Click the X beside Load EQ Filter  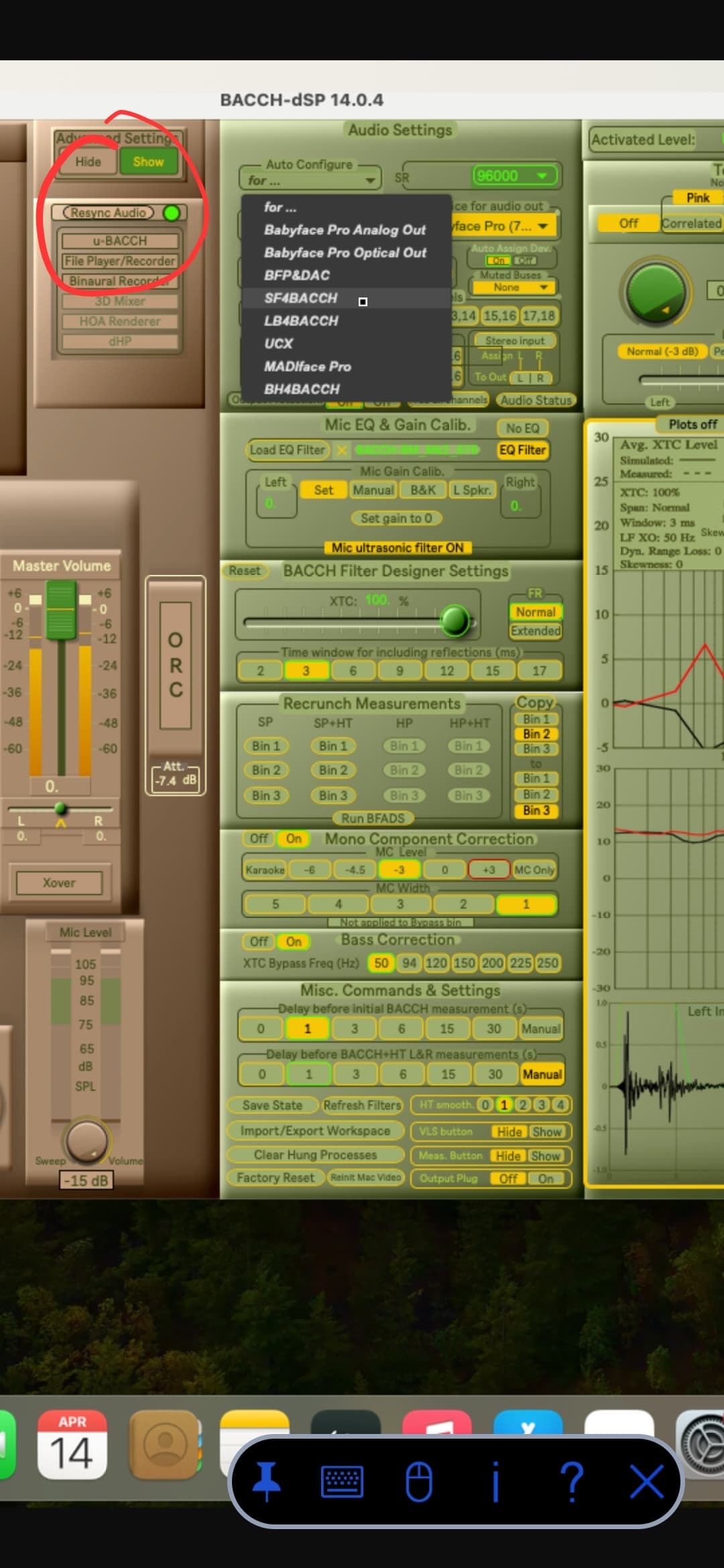(342, 450)
